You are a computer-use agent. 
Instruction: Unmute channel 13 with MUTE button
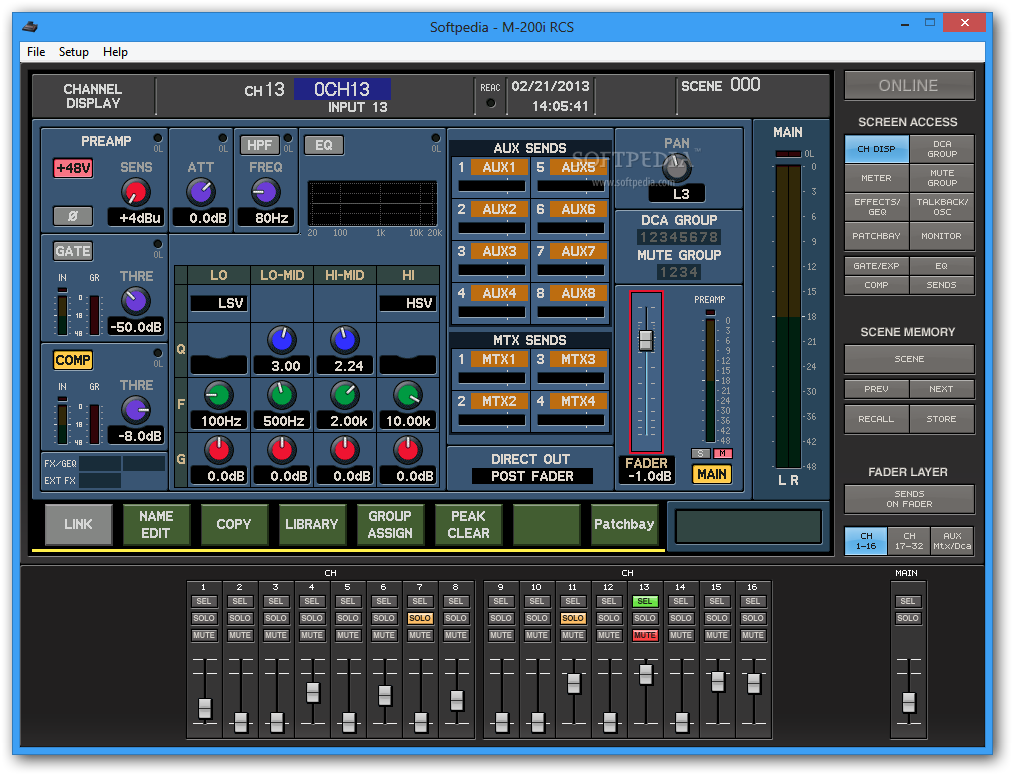coord(645,635)
